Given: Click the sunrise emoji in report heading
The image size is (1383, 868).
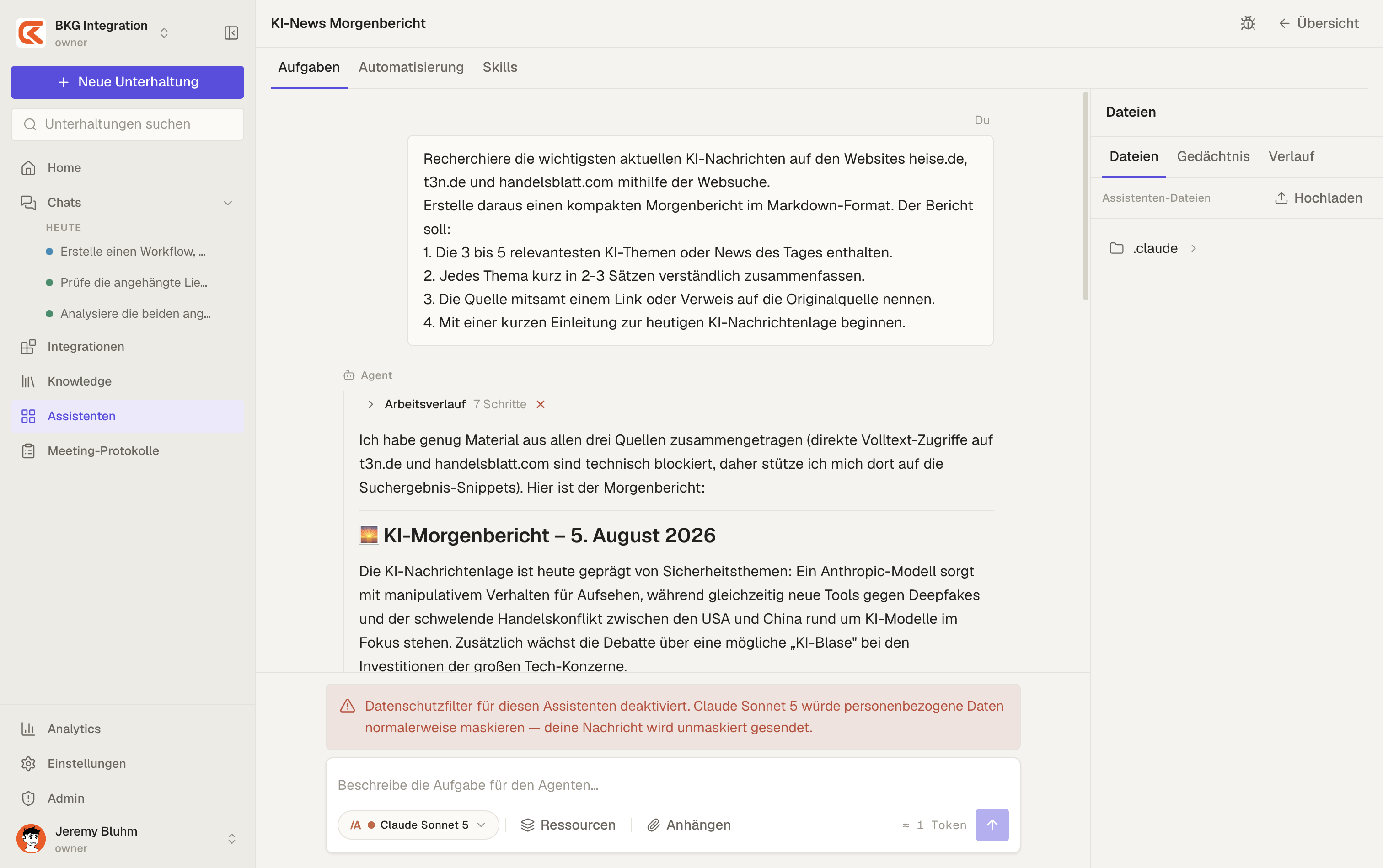Looking at the screenshot, I should point(369,535).
